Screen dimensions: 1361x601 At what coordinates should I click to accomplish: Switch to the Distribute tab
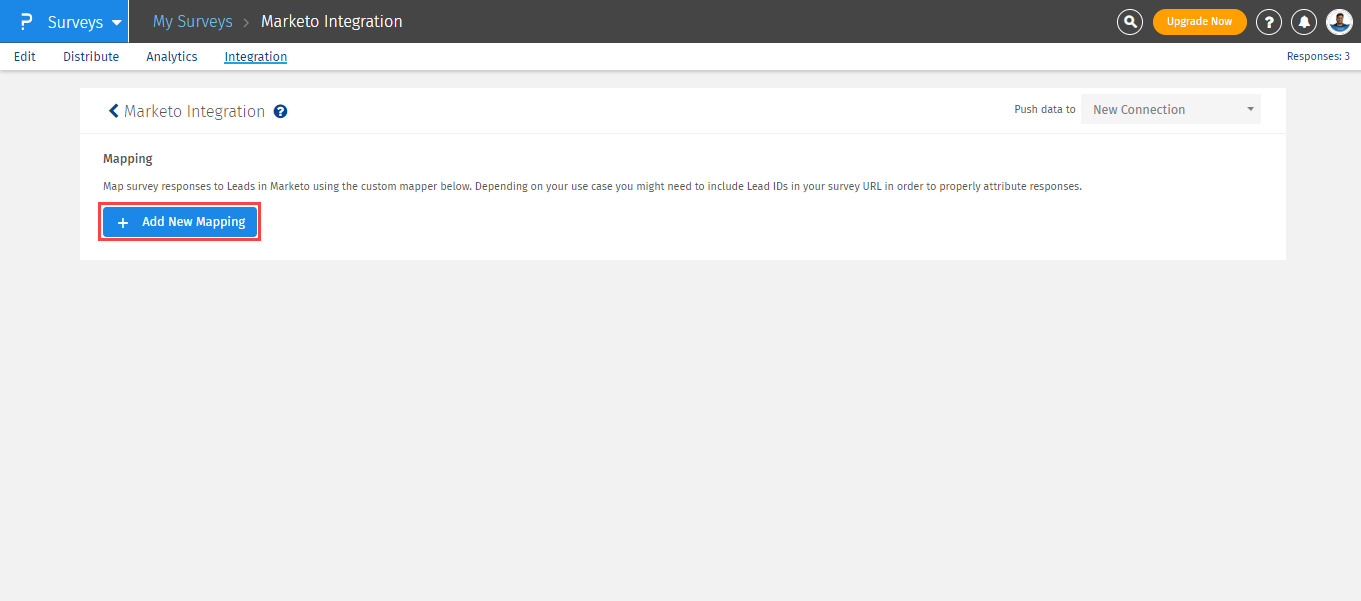(91, 57)
